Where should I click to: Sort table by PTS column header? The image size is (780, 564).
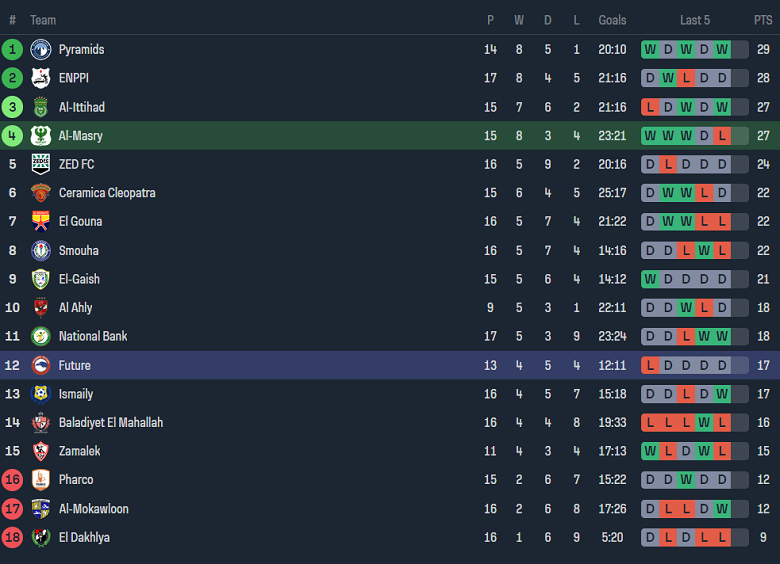763,20
